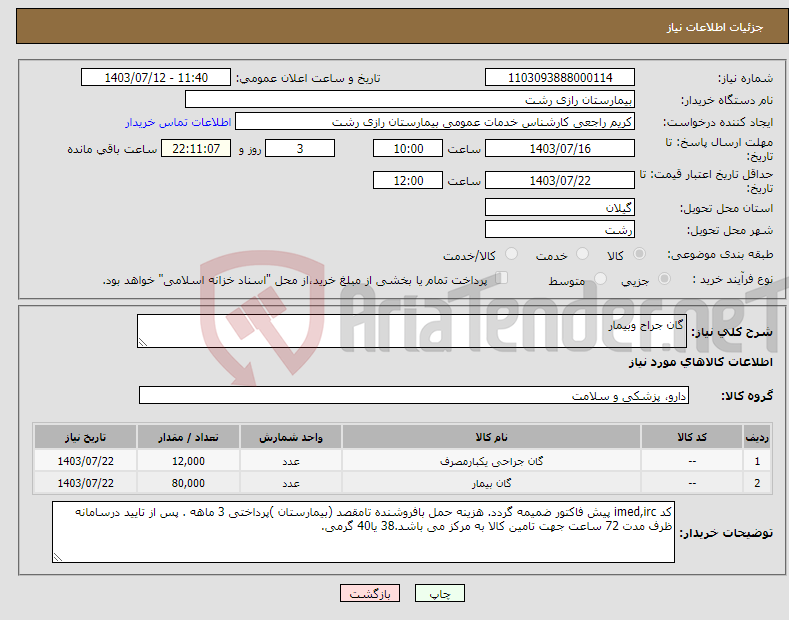Click need date of گان بیمار row
Image resolution: width=789 pixels, height=620 pixels.
click(x=85, y=483)
